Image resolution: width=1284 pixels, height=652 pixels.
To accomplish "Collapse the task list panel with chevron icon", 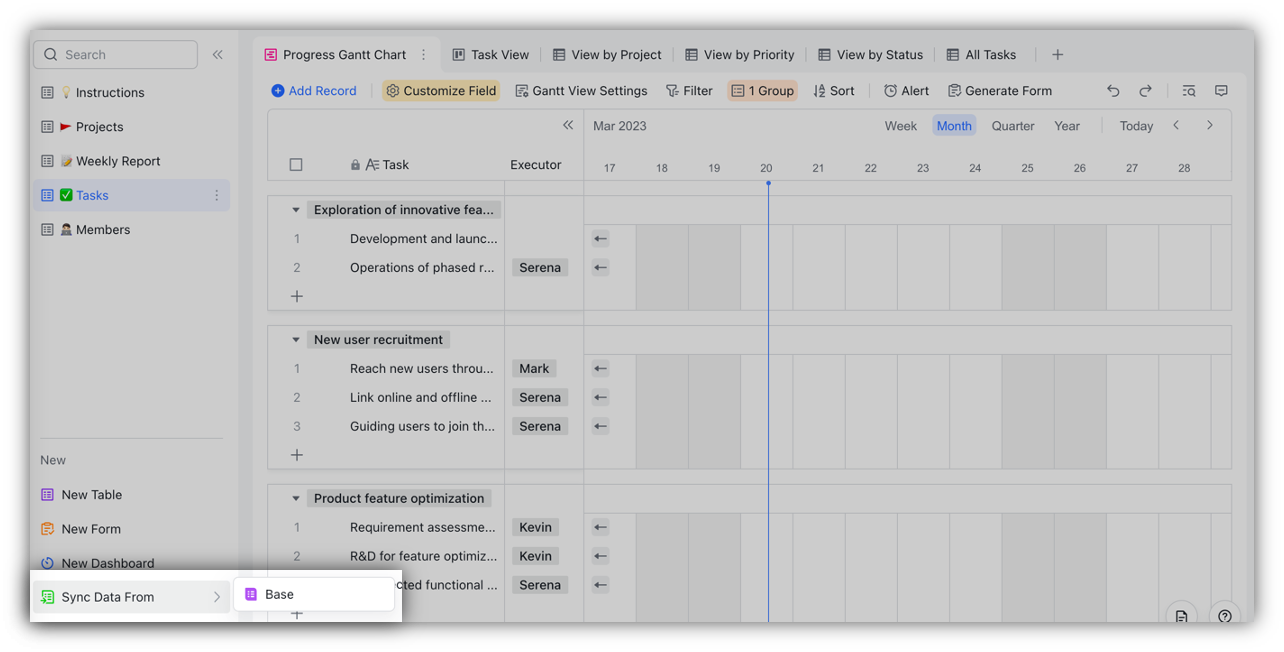I will coord(568,125).
